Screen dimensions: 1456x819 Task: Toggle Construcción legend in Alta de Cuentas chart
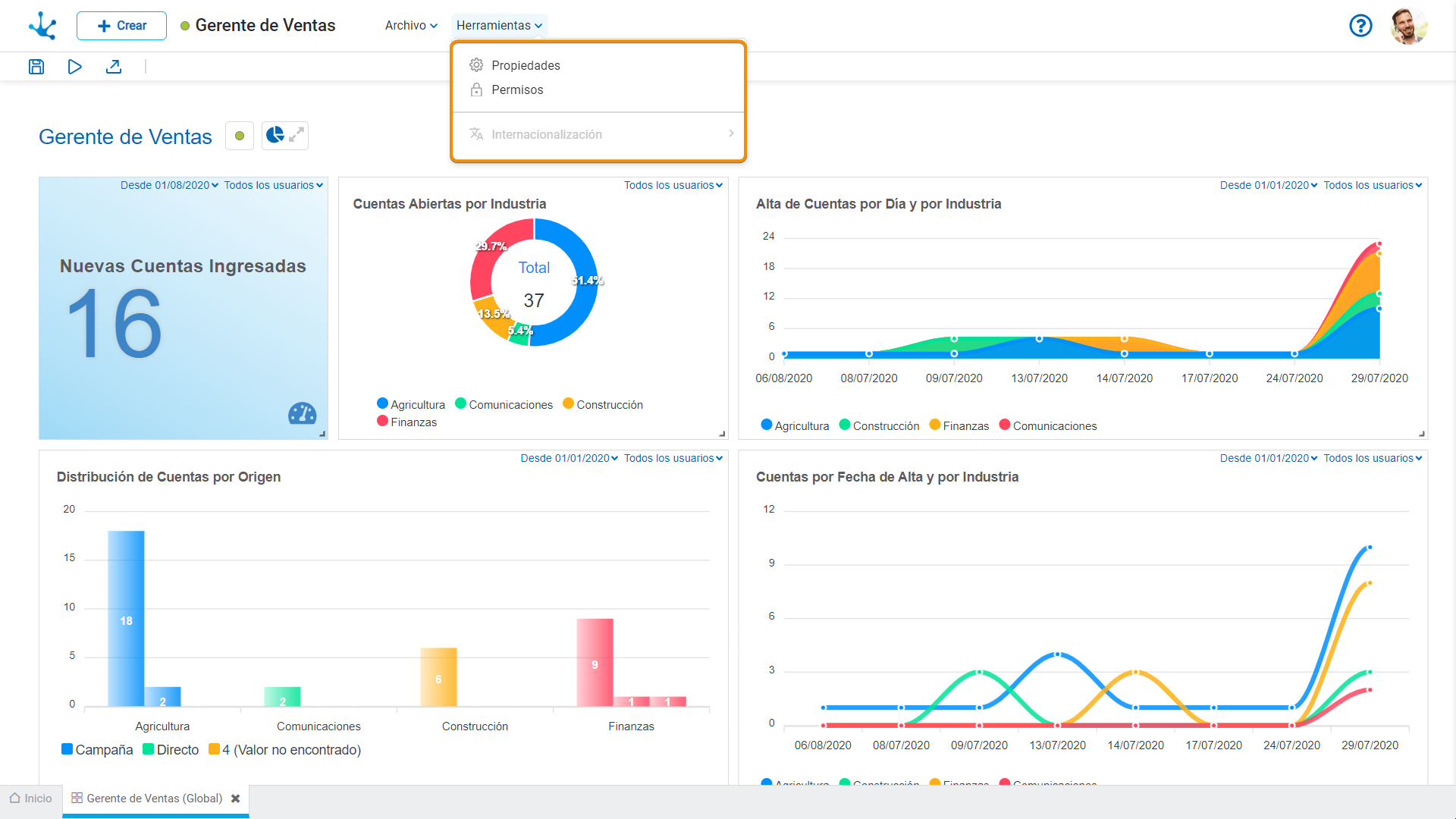point(880,425)
